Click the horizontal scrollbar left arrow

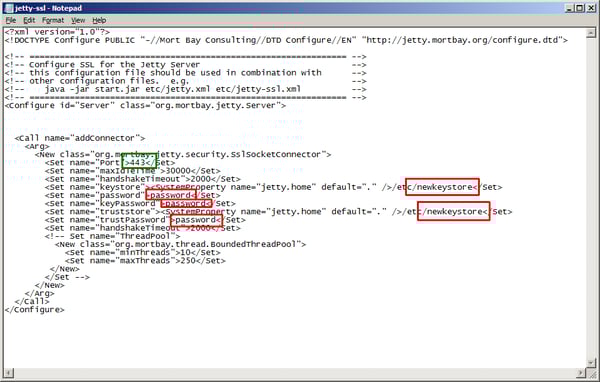tap(8, 372)
